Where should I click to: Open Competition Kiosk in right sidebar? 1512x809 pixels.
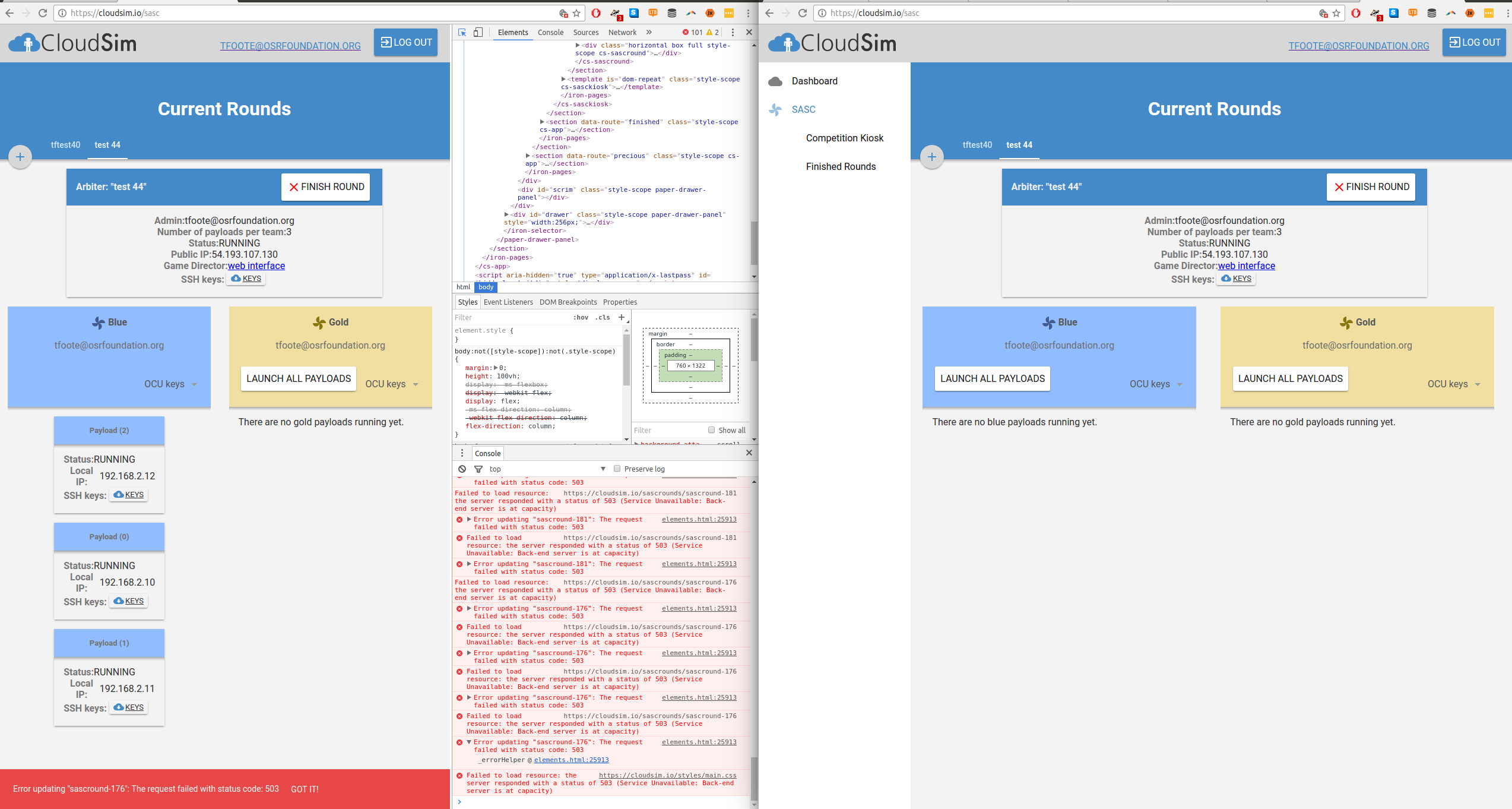[x=845, y=138]
